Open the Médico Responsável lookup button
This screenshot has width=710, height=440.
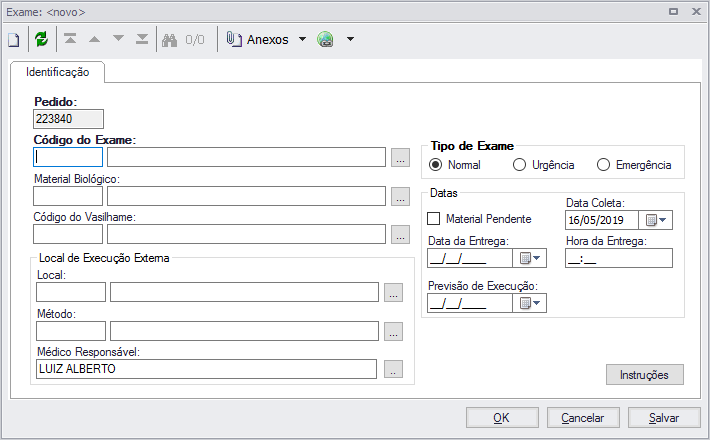pos(393,369)
